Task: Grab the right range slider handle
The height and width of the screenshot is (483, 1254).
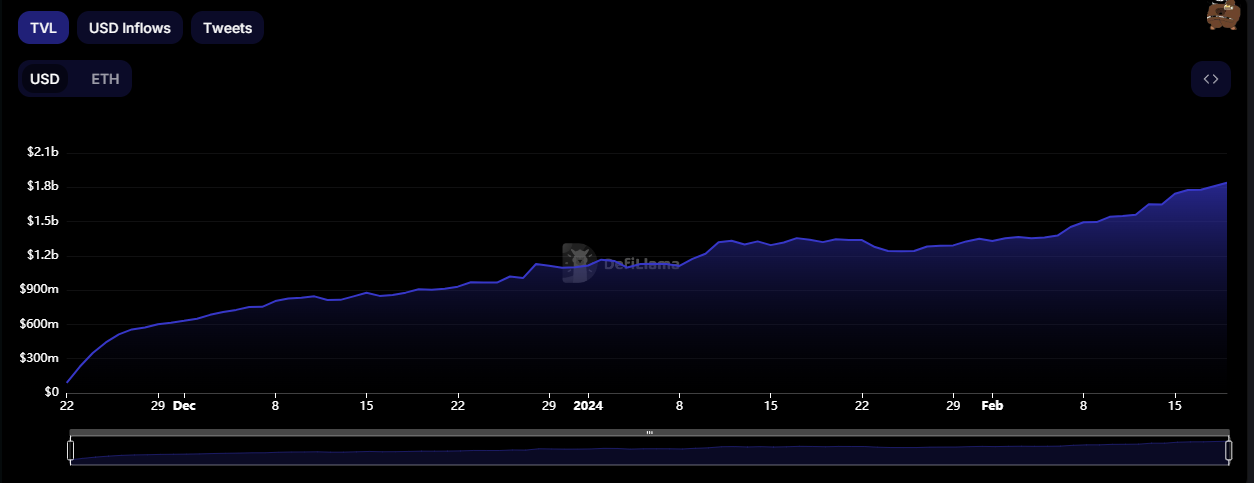Action: click(x=1228, y=451)
